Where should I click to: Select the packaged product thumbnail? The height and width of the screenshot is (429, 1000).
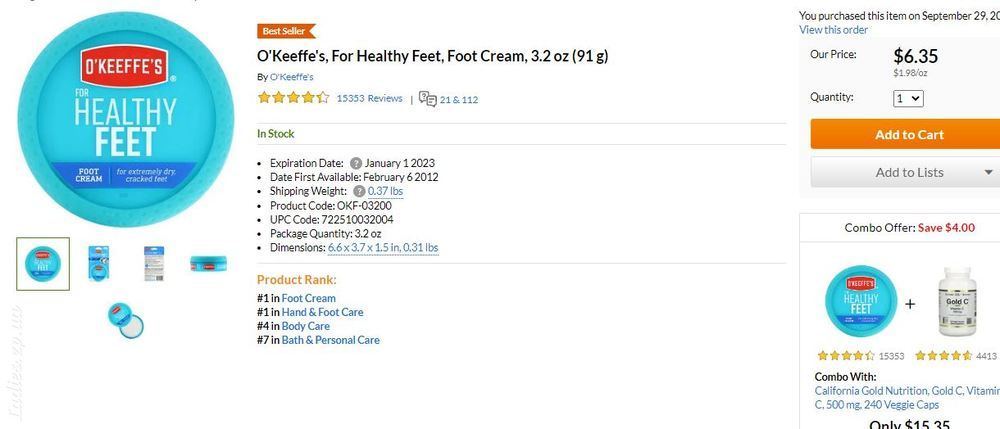pyautogui.click(x=98, y=263)
